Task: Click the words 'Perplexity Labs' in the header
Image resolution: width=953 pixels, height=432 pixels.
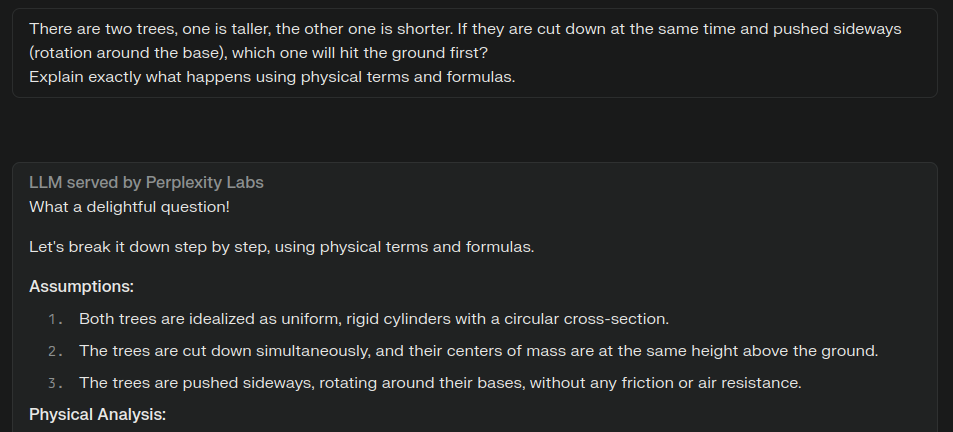Action: (205, 183)
